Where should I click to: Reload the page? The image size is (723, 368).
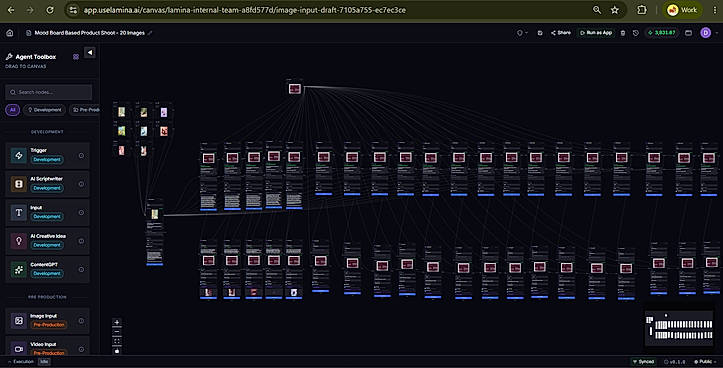click(x=50, y=10)
